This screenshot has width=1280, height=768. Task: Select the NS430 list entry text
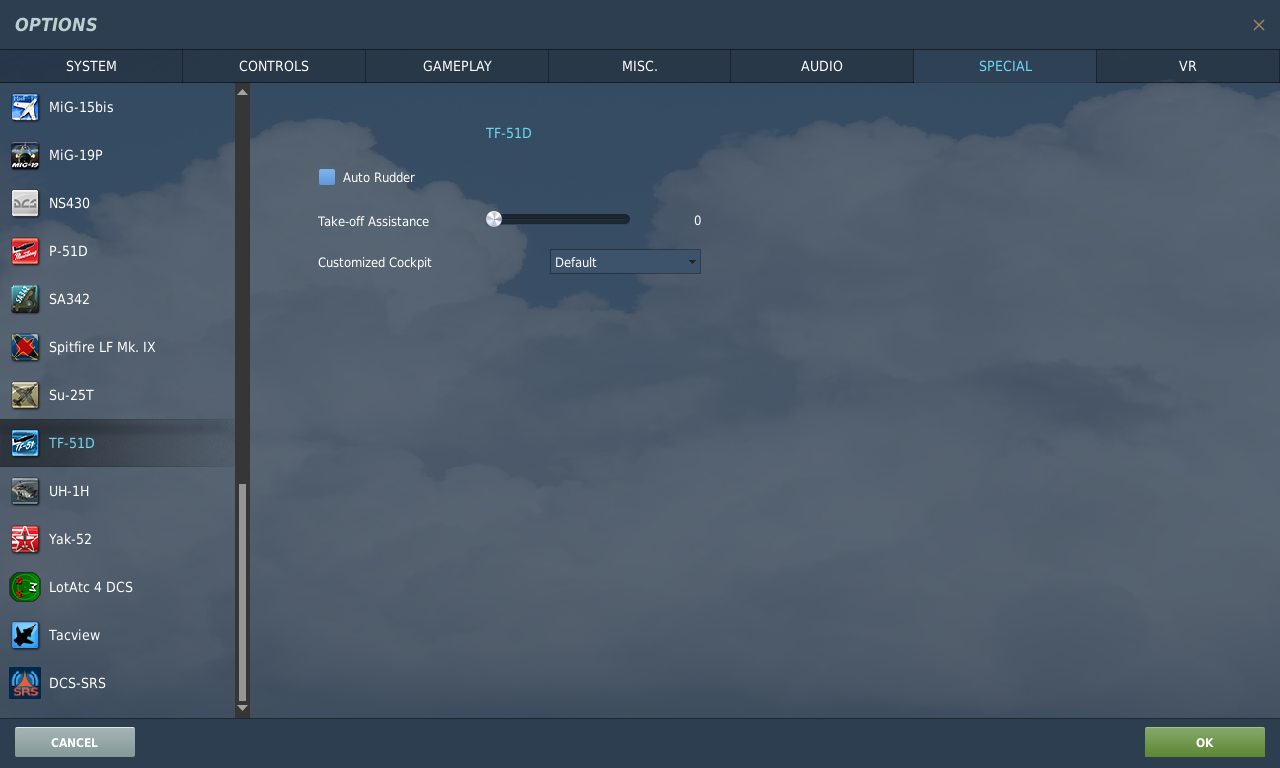tap(69, 203)
